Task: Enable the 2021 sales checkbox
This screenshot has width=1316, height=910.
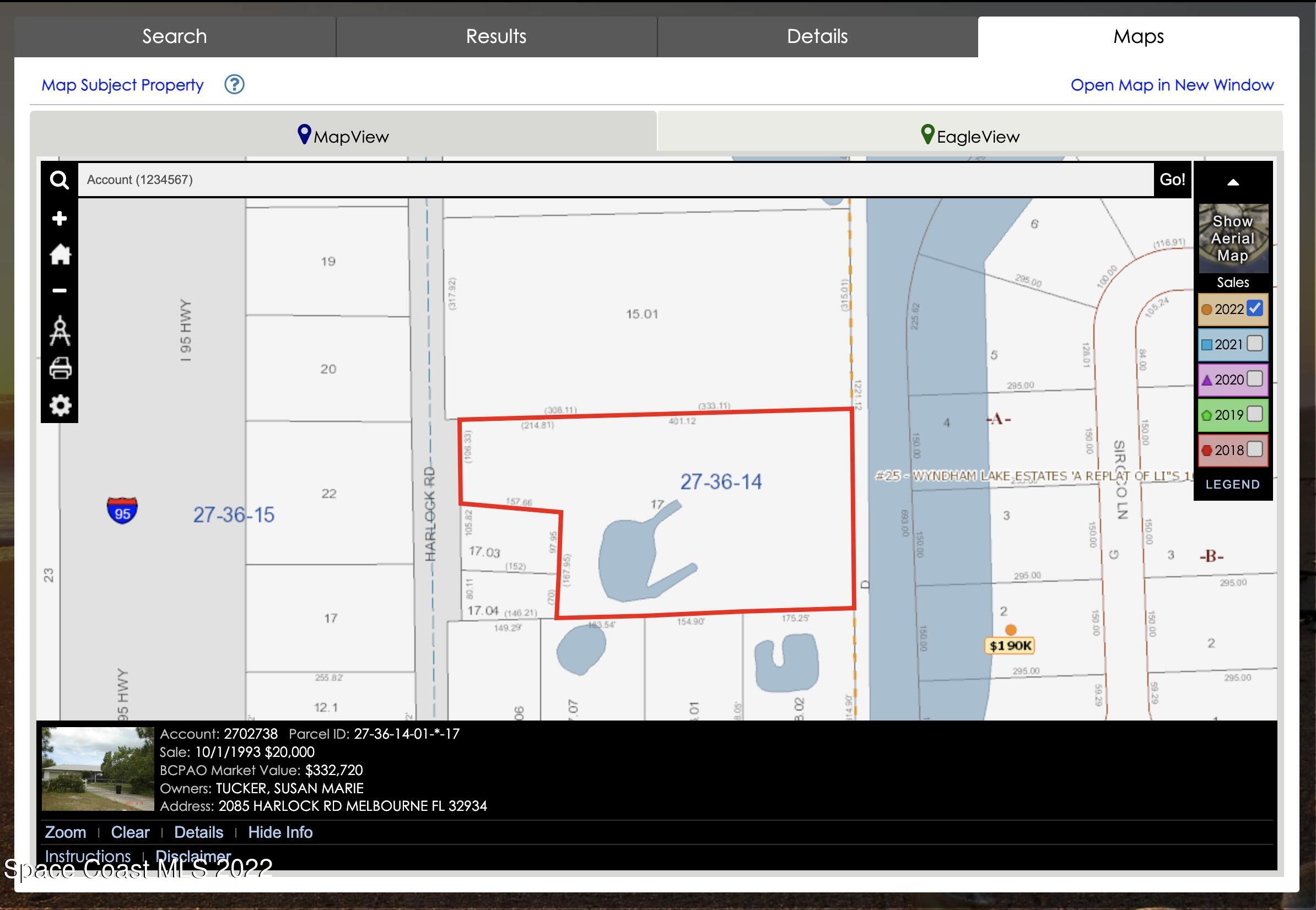Action: click(1254, 344)
